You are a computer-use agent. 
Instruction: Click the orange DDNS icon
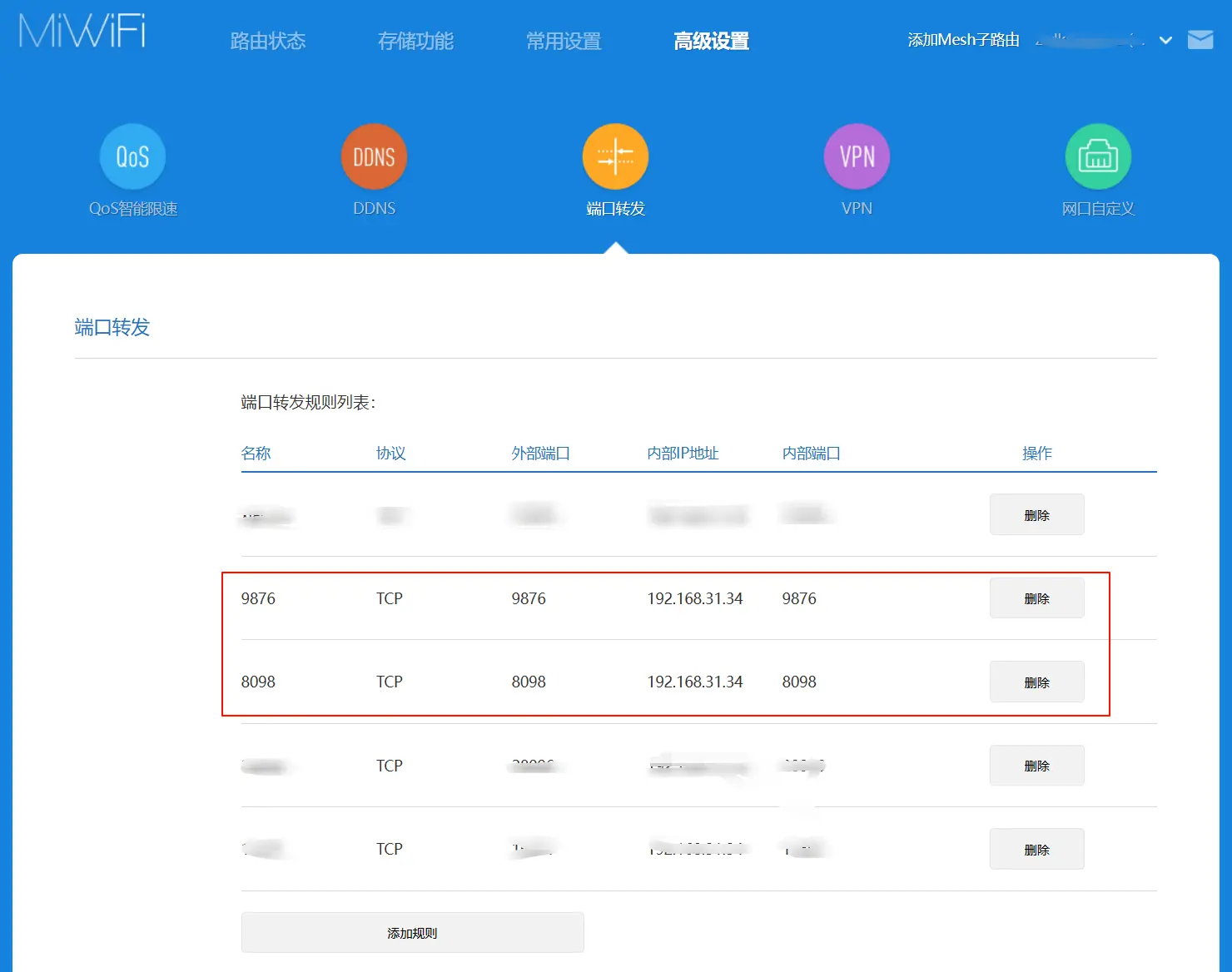pyautogui.click(x=374, y=157)
